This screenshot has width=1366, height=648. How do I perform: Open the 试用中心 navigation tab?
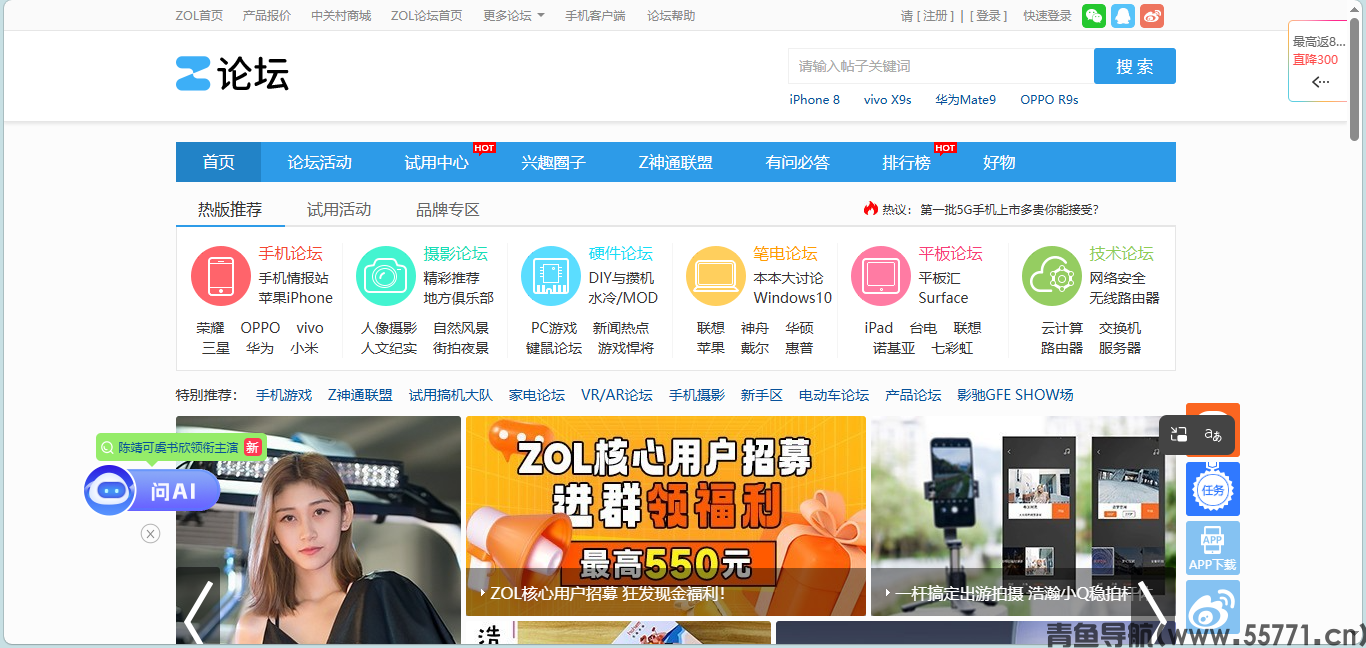pyautogui.click(x=436, y=162)
